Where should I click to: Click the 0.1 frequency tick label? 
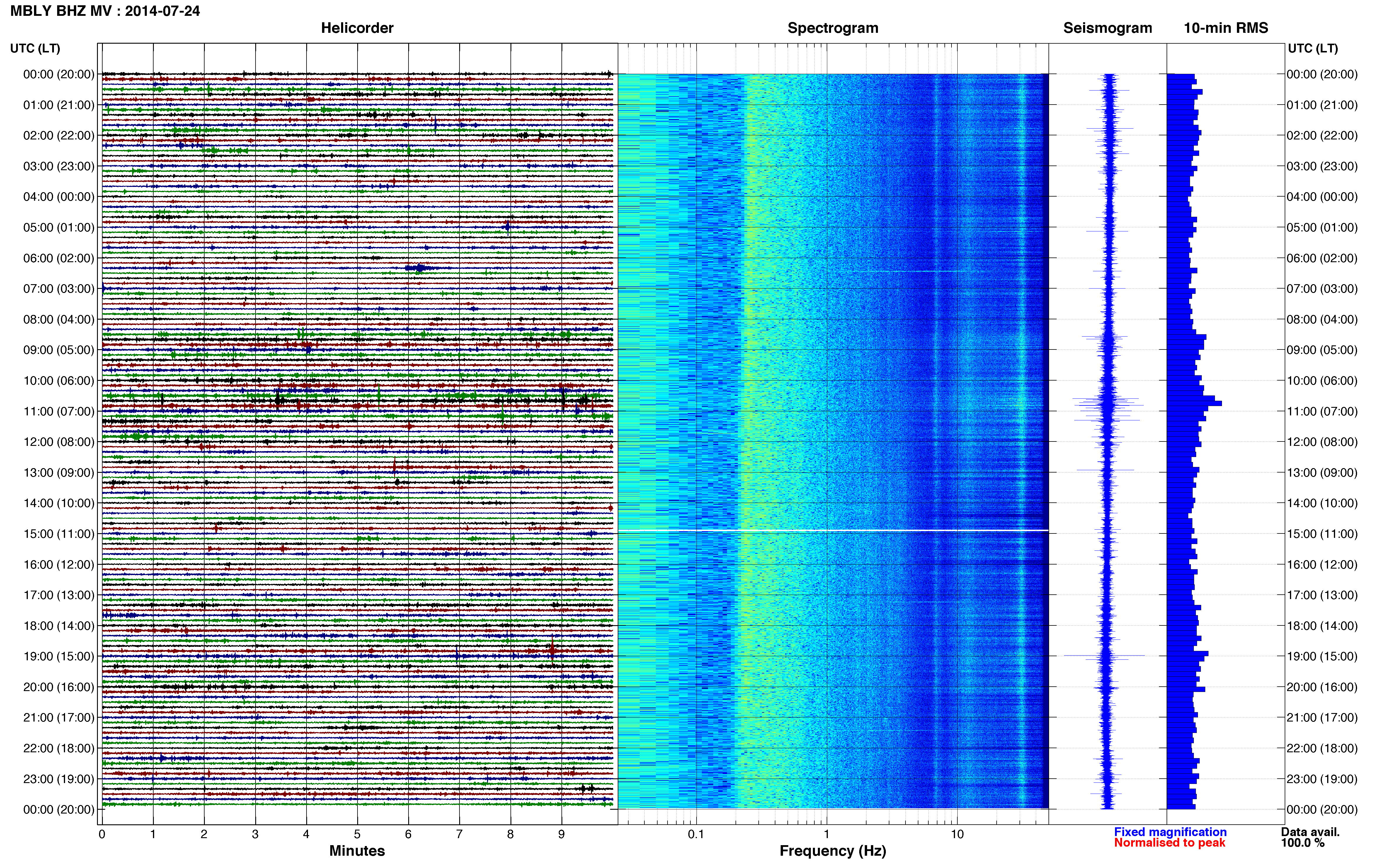coord(696,834)
